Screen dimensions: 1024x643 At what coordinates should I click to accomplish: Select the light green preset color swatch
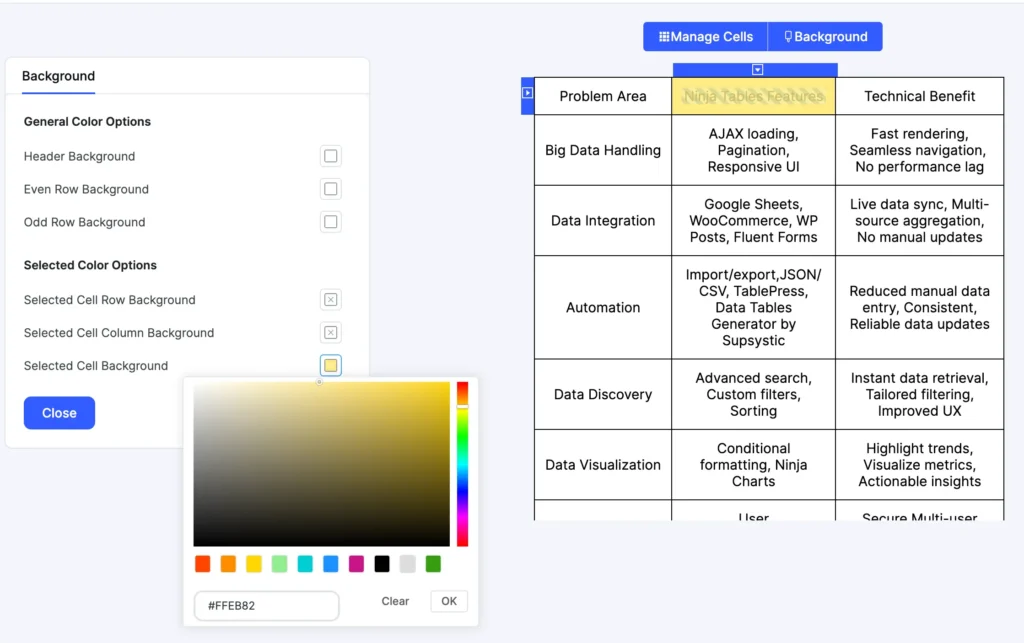click(280, 564)
